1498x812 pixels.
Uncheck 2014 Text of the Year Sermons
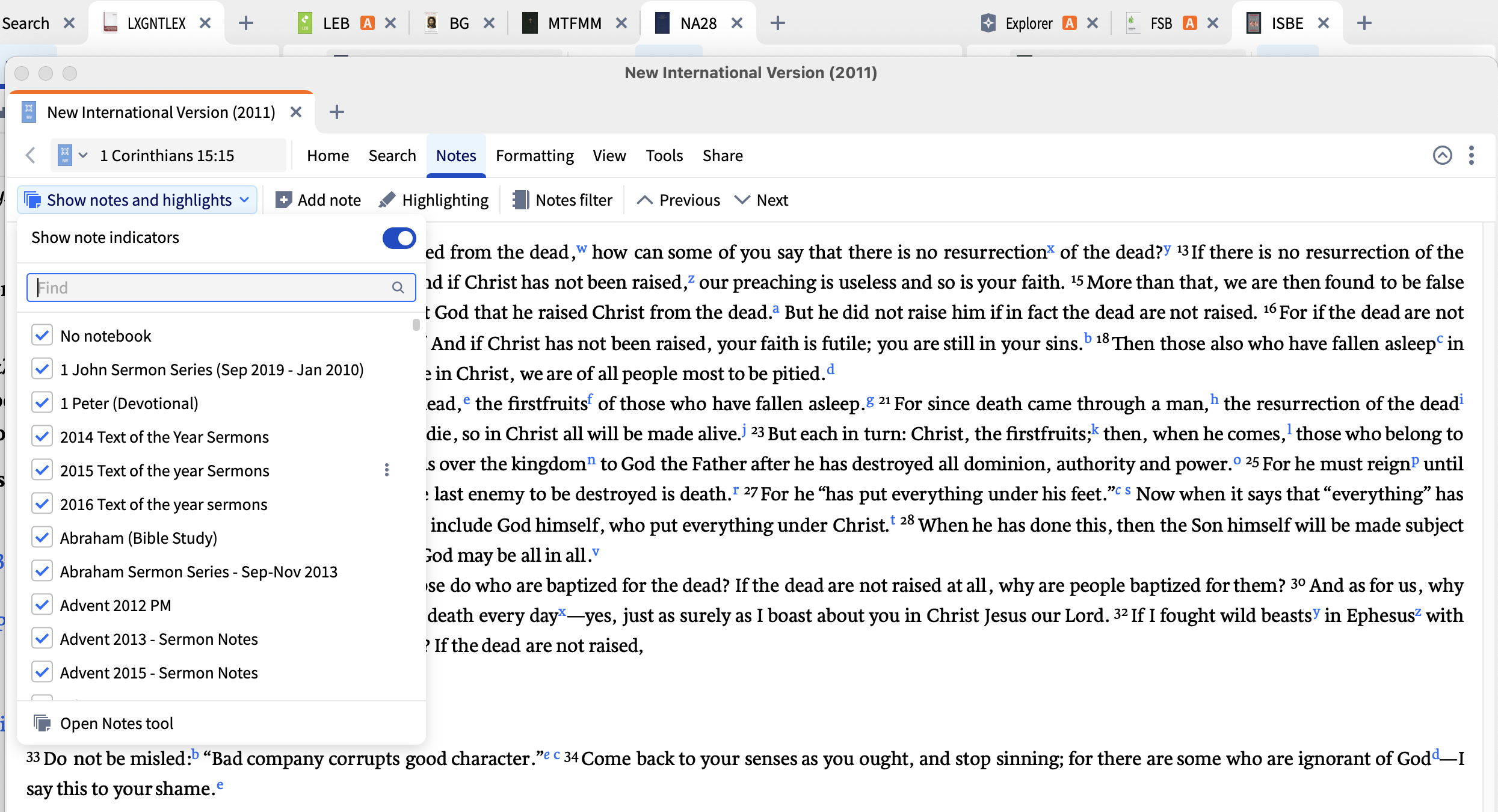click(x=42, y=436)
